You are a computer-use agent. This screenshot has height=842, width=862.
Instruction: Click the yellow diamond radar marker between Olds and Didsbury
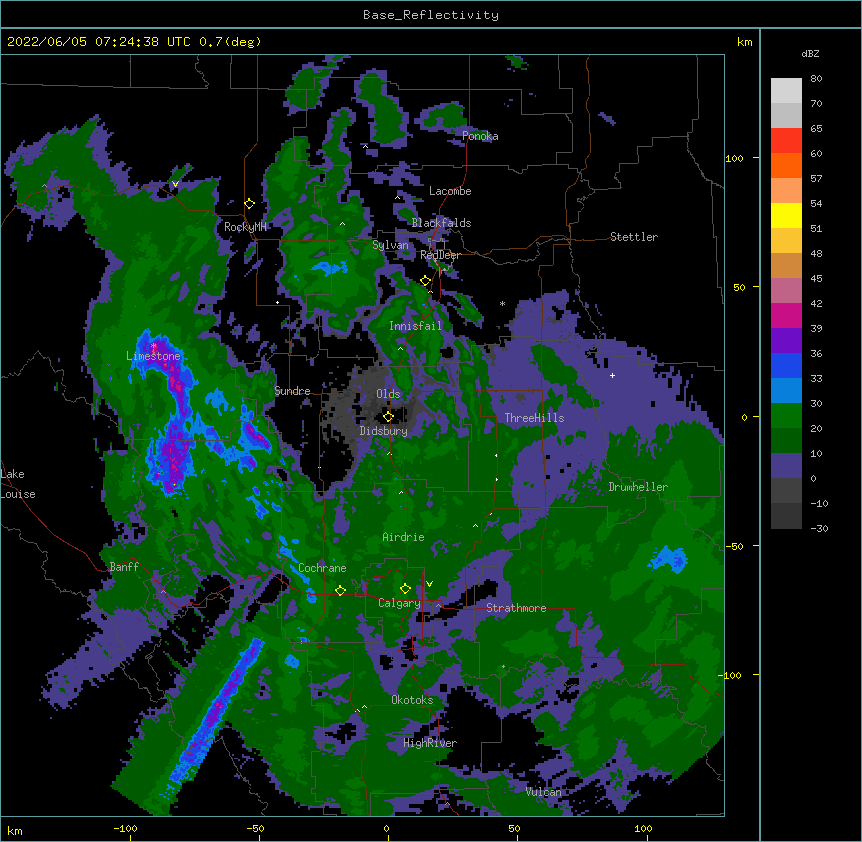[388, 417]
